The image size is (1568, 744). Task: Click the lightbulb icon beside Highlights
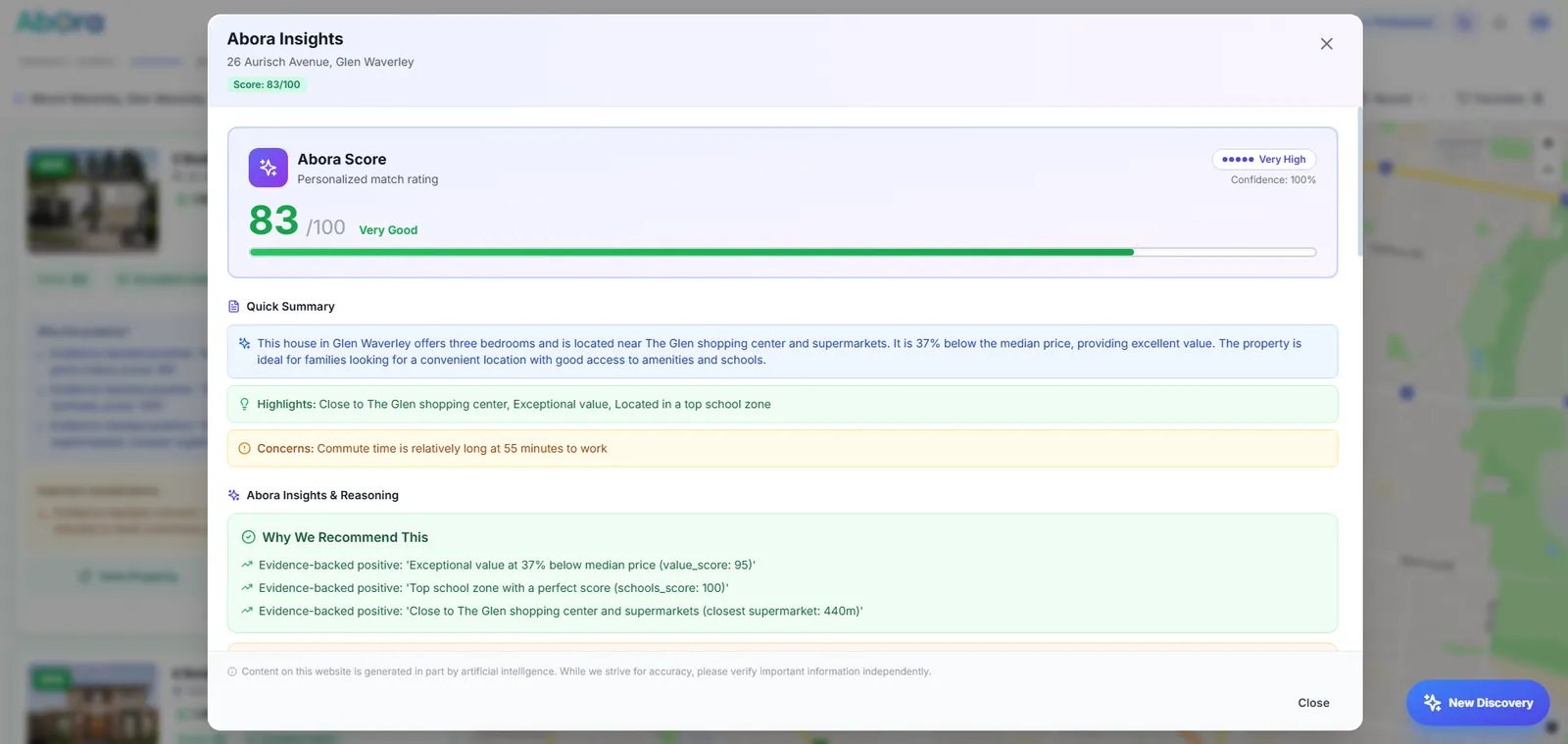244,404
